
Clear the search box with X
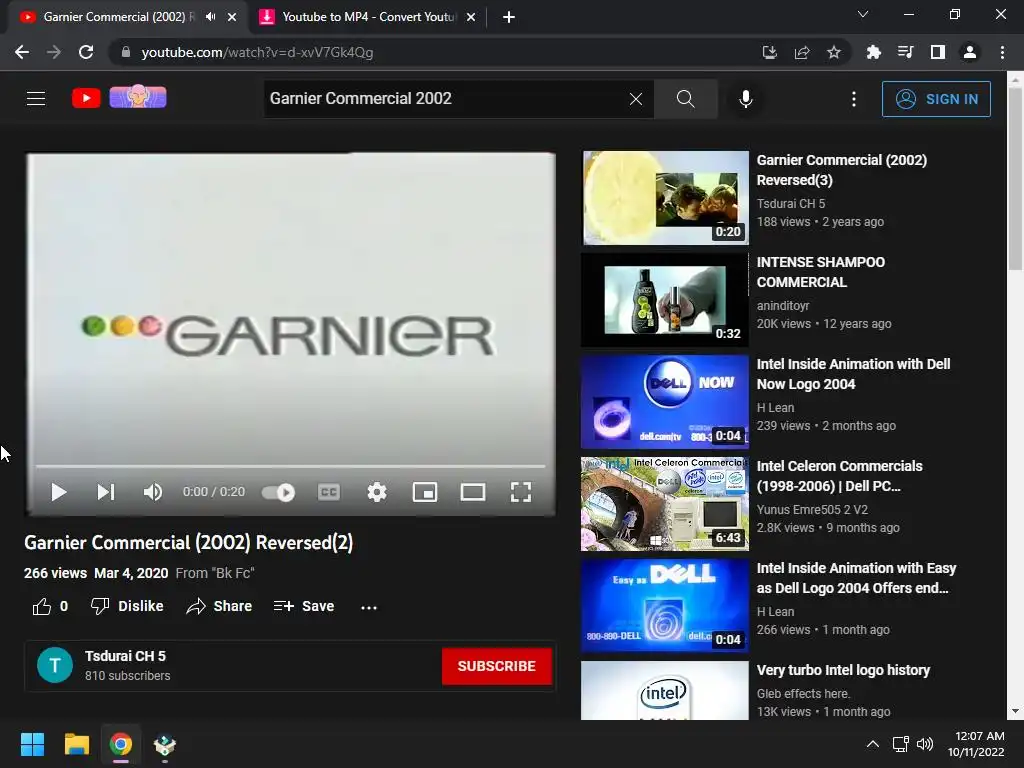click(x=635, y=99)
